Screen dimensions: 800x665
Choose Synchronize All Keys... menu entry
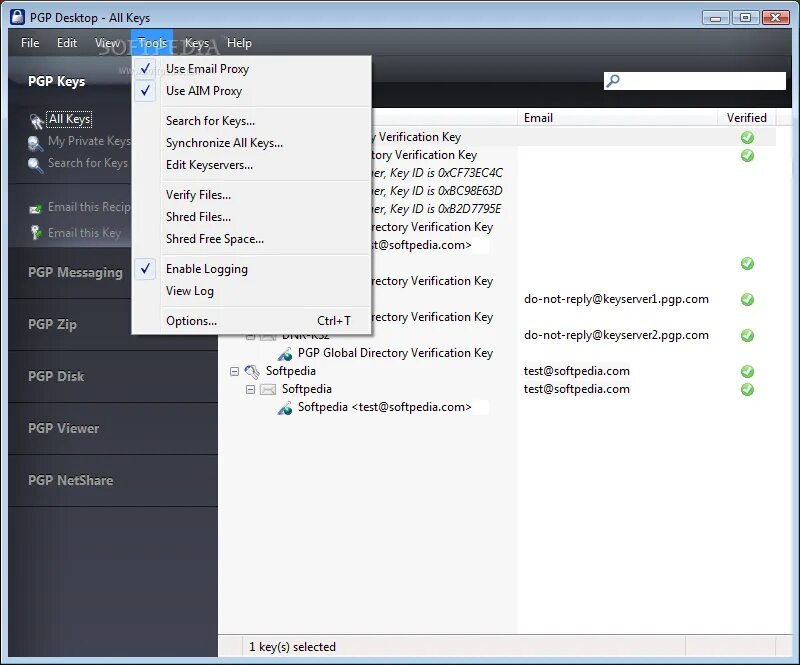click(251, 143)
